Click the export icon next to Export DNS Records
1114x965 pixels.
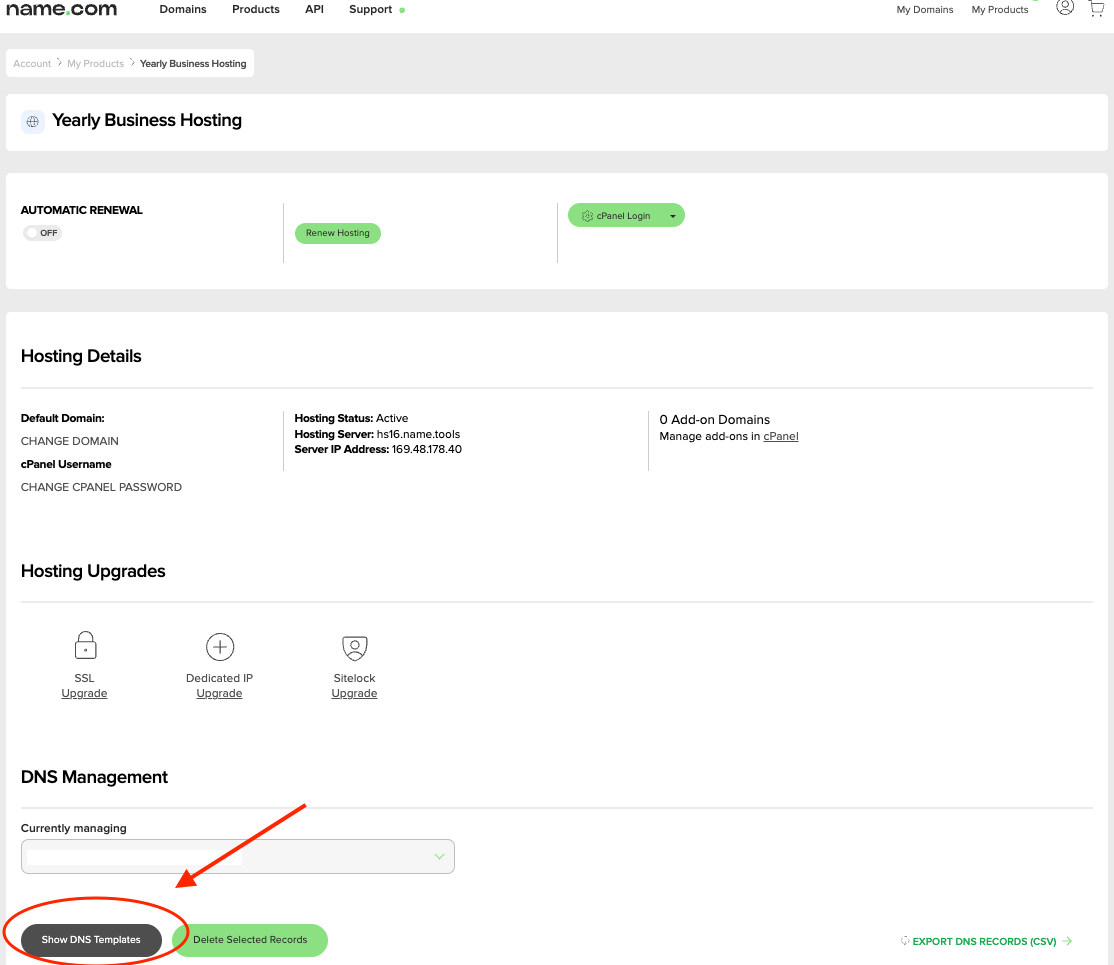tap(905, 941)
